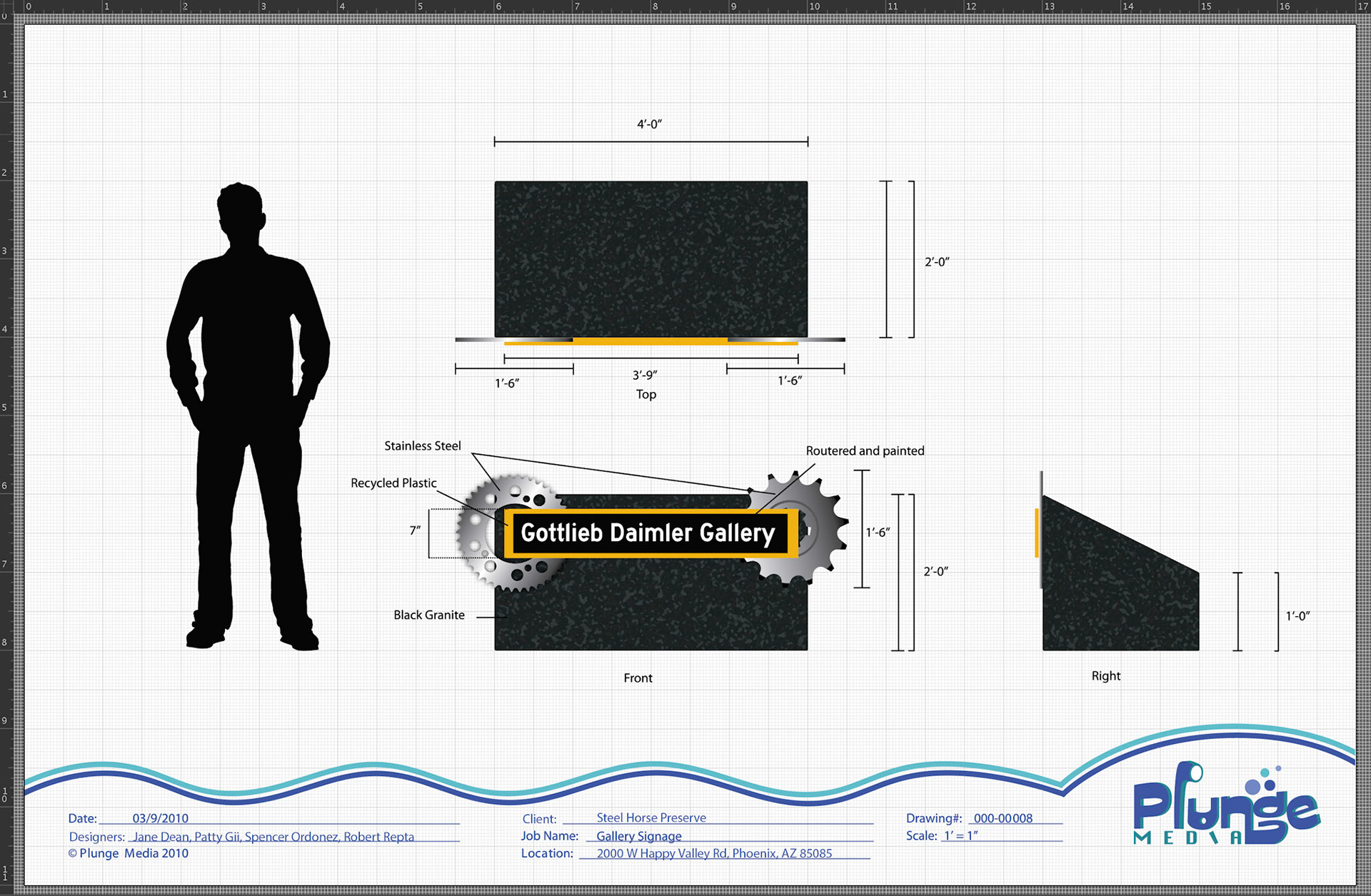
Task: Select the "Black Granite" callout label
Action: [429, 615]
